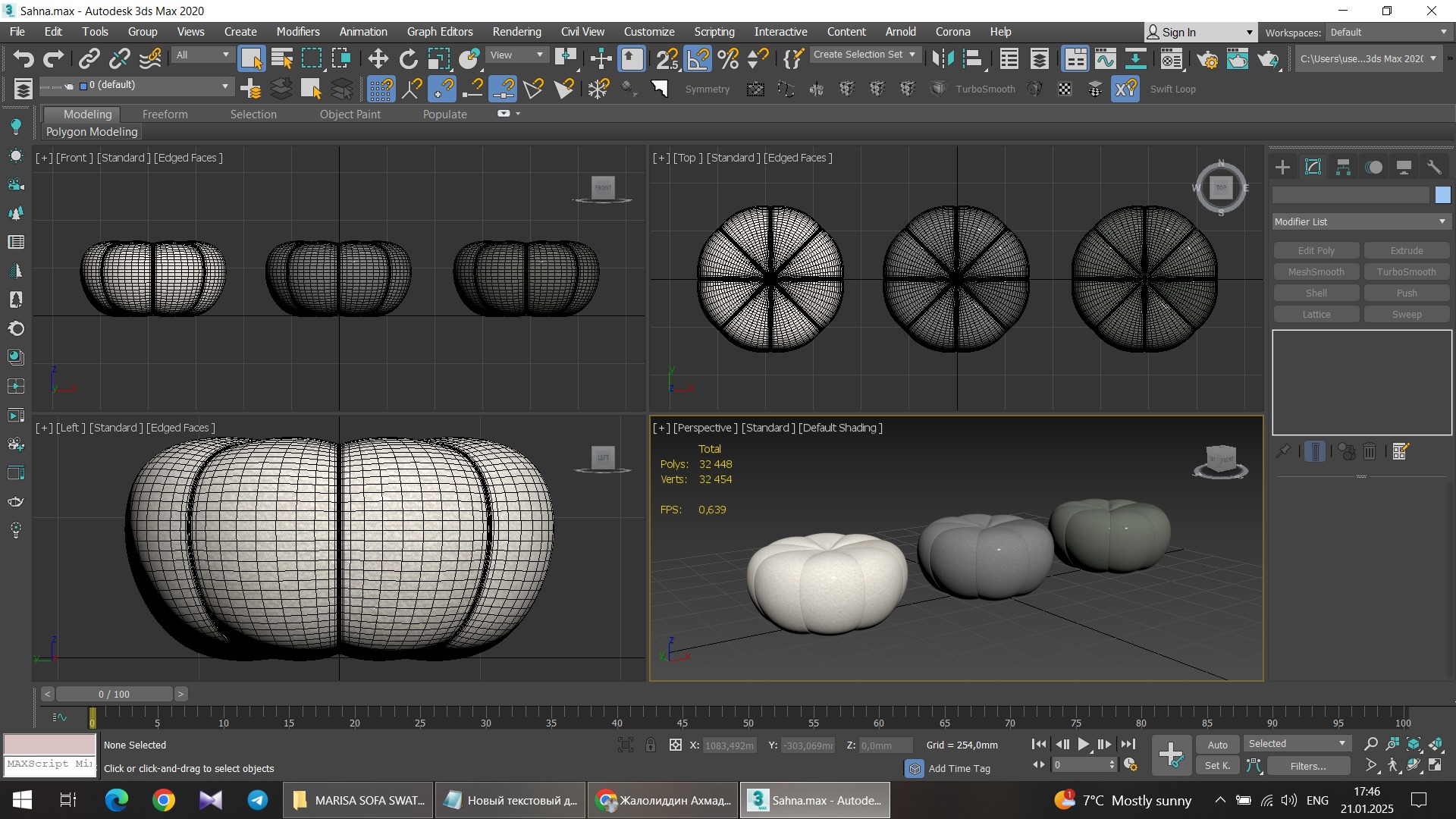Screen dimensions: 1456x819
Task: Toggle the 2.5D Snaps button
Action: (x=667, y=58)
